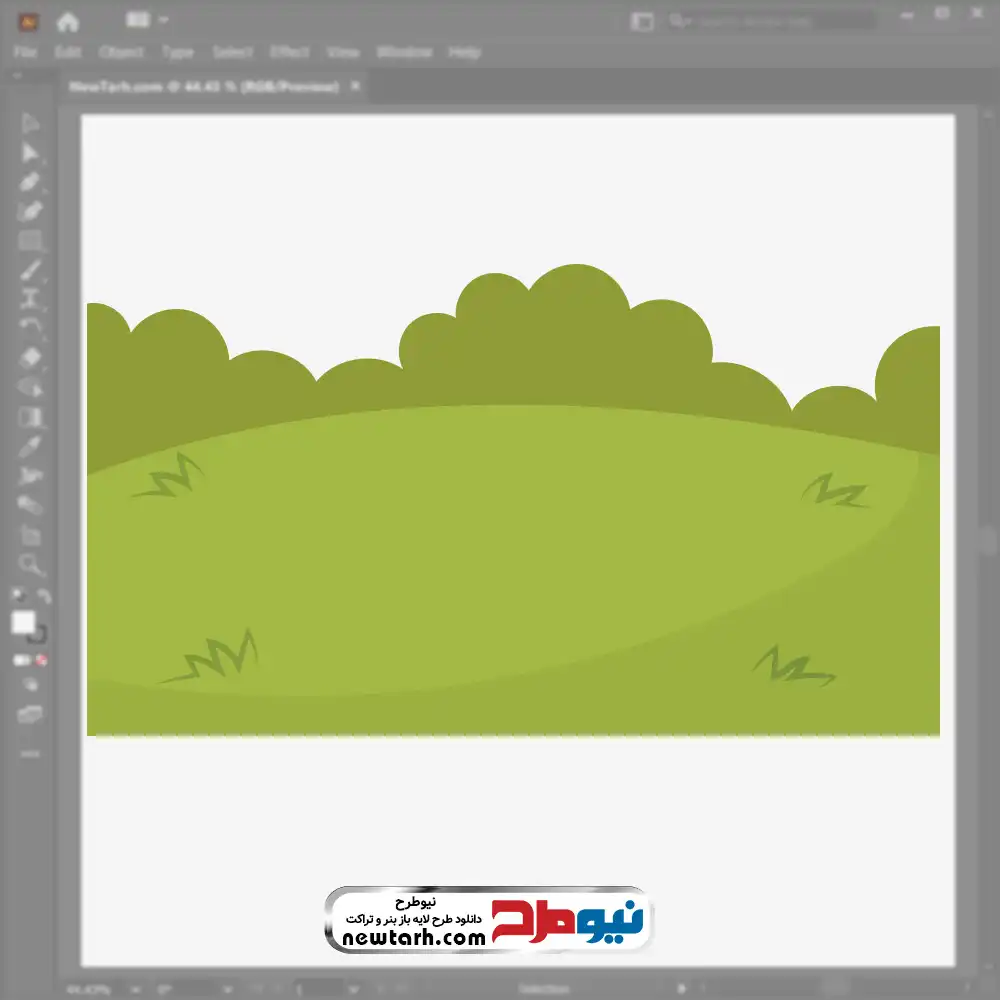Image resolution: width=1000 pixels, height=1000 pixels.
Task: Pick the Pen tool
Action: (x=30, y=182)
